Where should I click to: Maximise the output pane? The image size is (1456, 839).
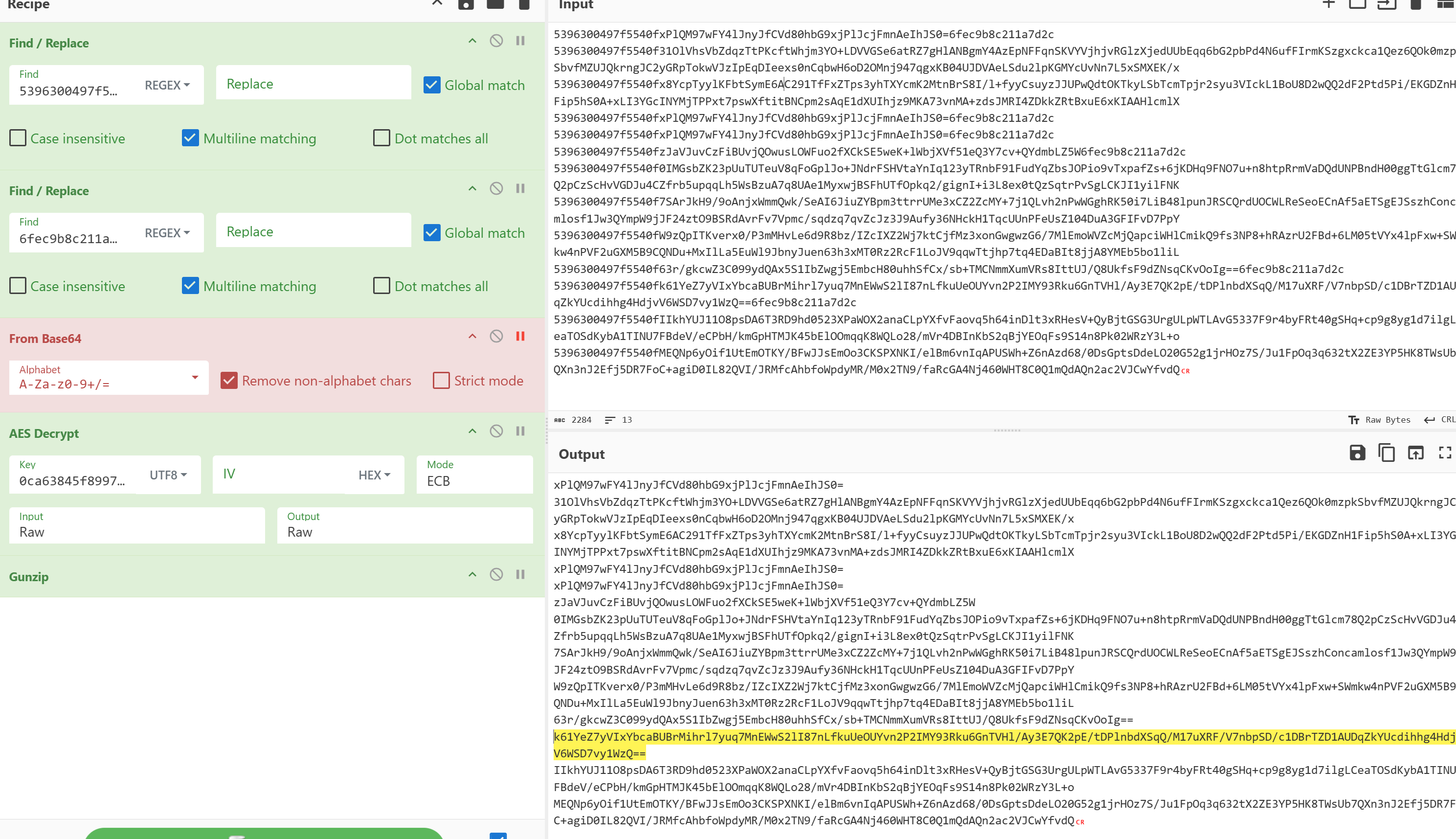pyautogui.click(x=1444, y=453)
